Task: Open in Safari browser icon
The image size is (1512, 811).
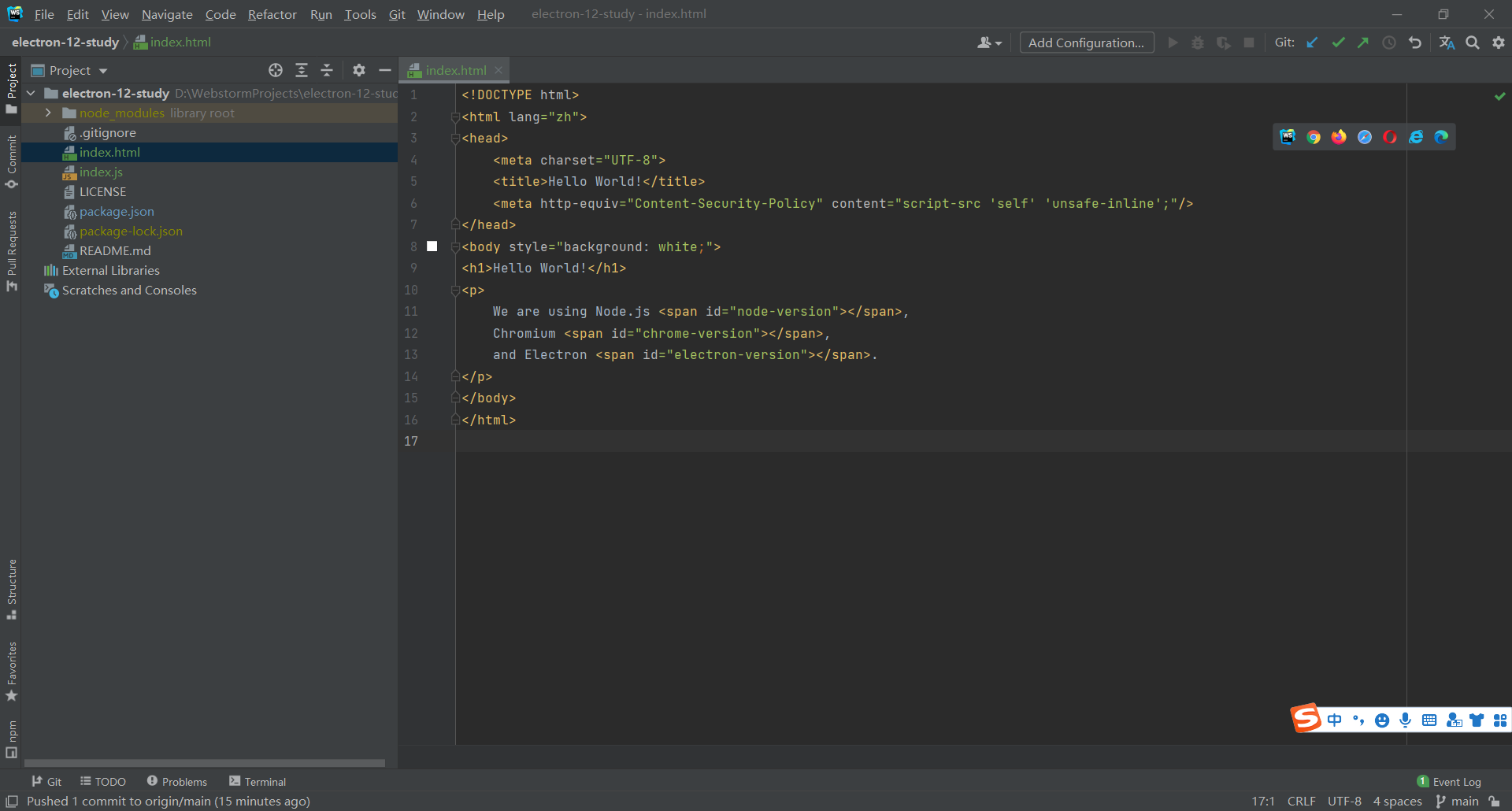Action: click(x=1365, y=137)
